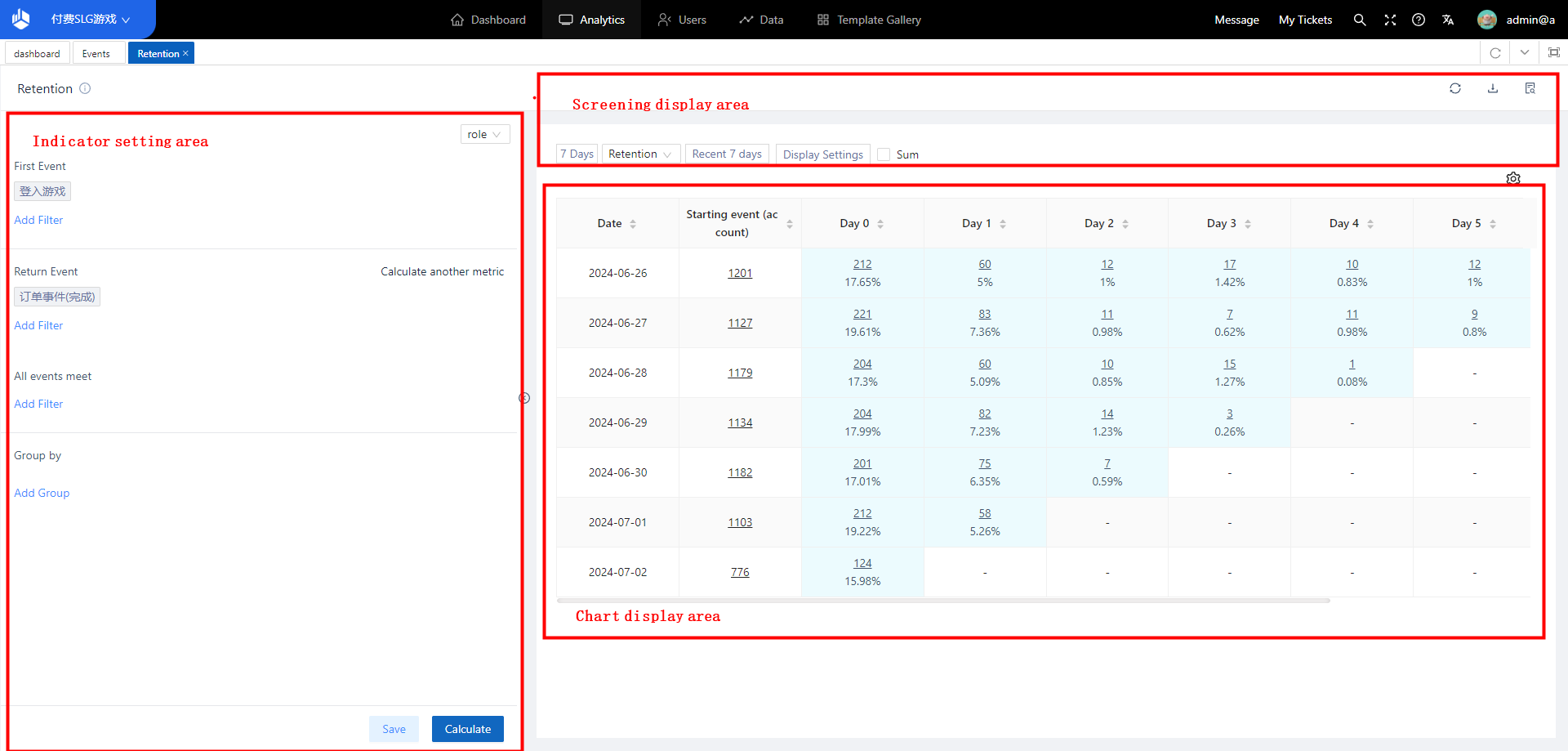Refresh the retention chart data
Viewport: 1568px width, 751px height.
(1455, 88)
